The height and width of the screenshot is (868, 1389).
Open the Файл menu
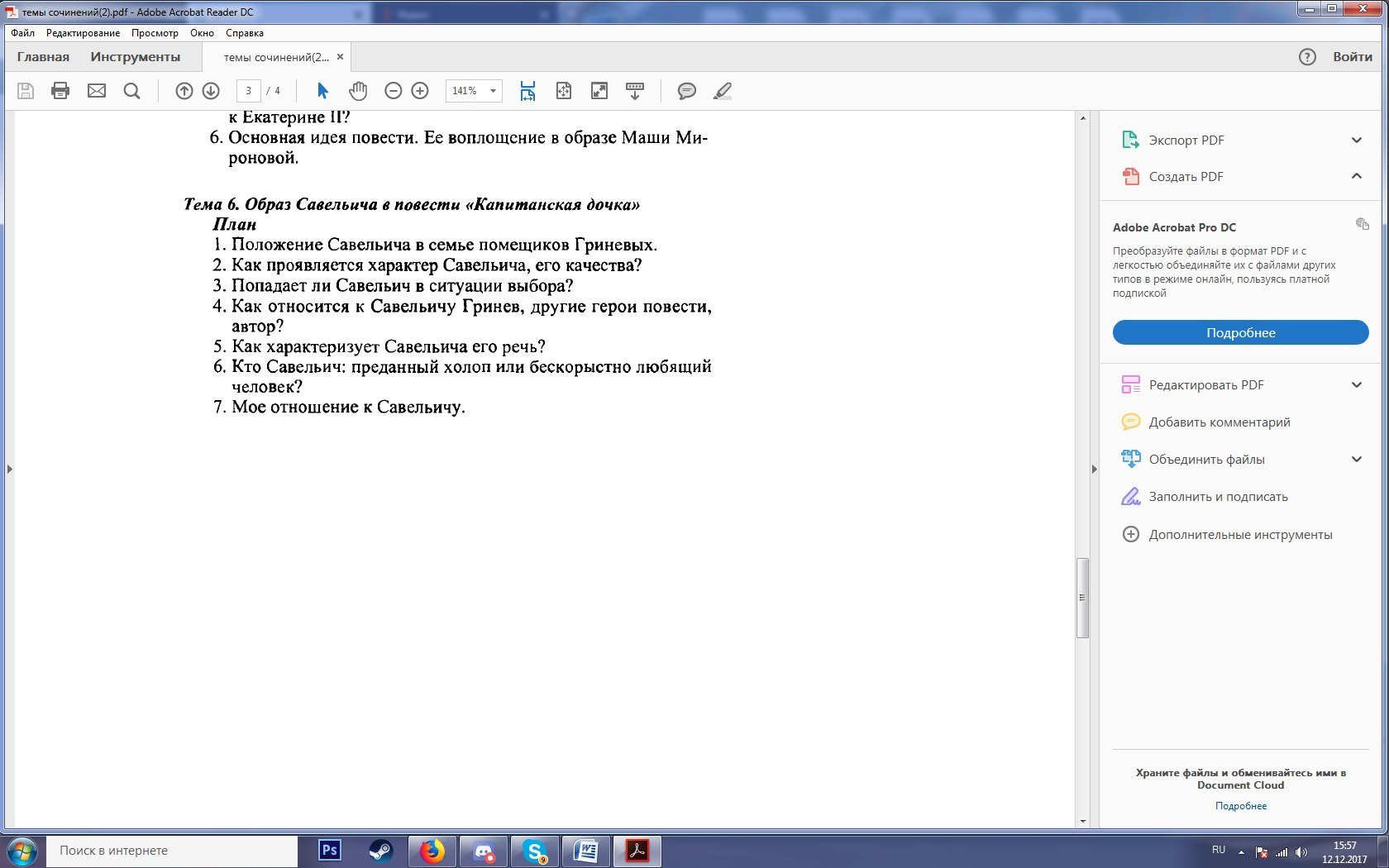[x=23, y=33]
